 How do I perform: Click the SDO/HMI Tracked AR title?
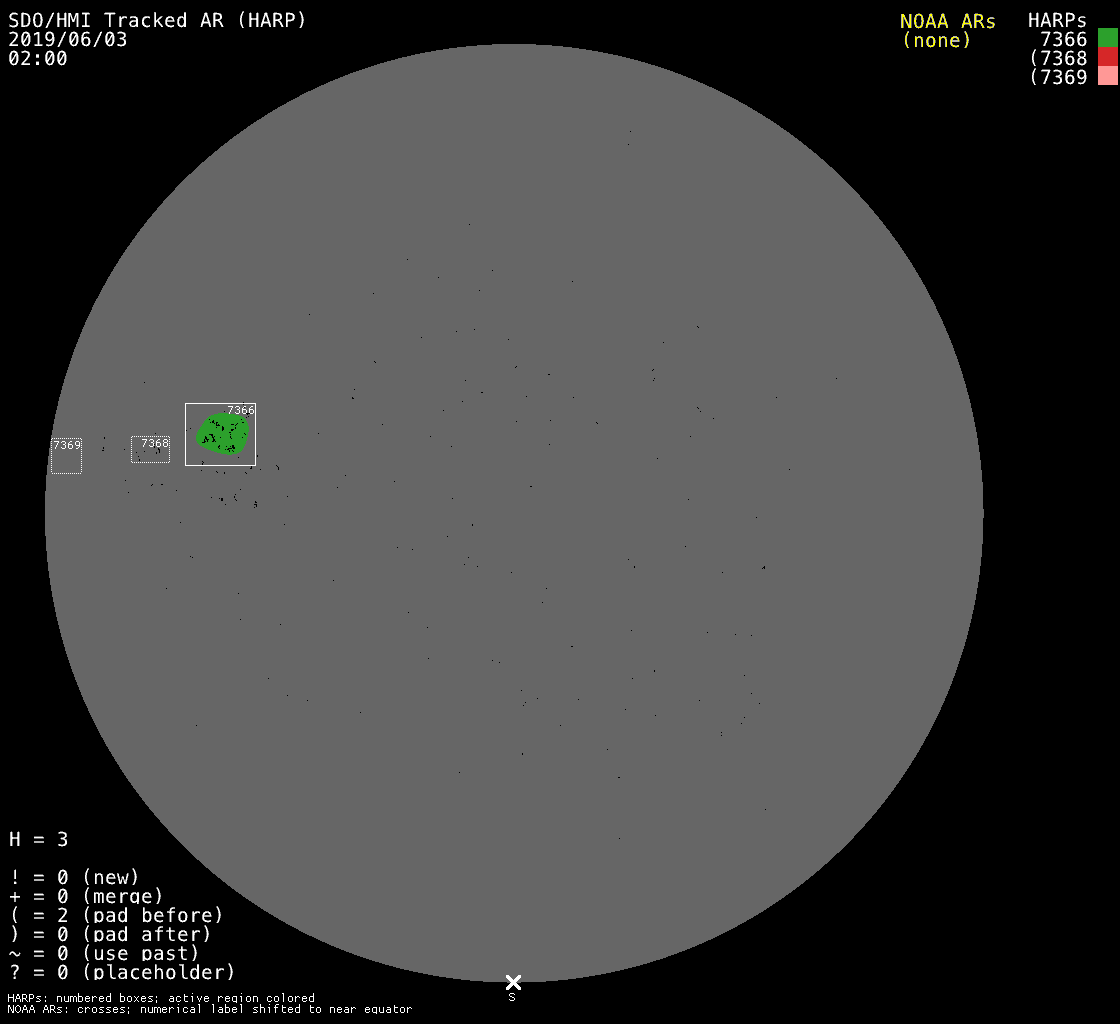point(157,21)
